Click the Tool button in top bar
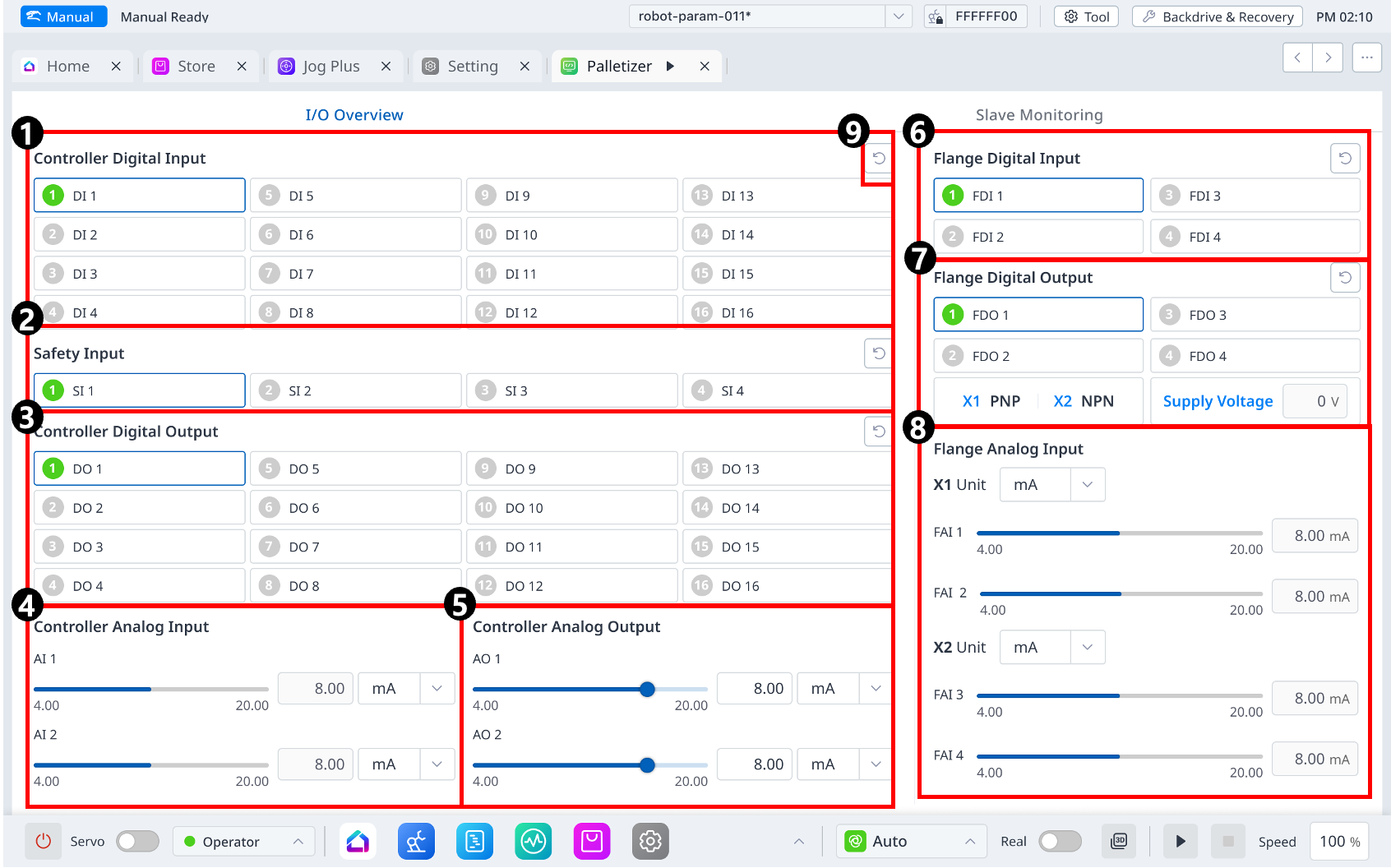This screenshot has height=868, width=1391. pyautogui.click(x=1086, y=16)
